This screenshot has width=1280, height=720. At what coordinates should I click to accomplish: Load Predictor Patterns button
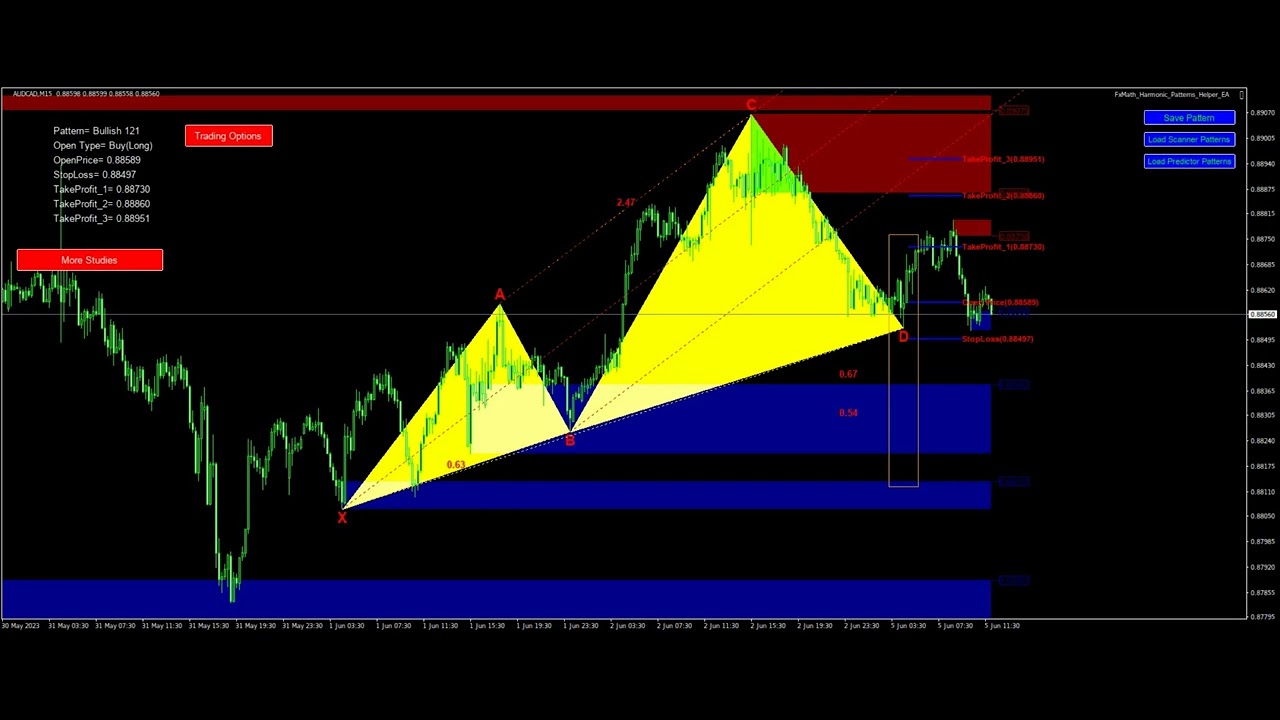pyautogui.click(x=1189, y=161)
